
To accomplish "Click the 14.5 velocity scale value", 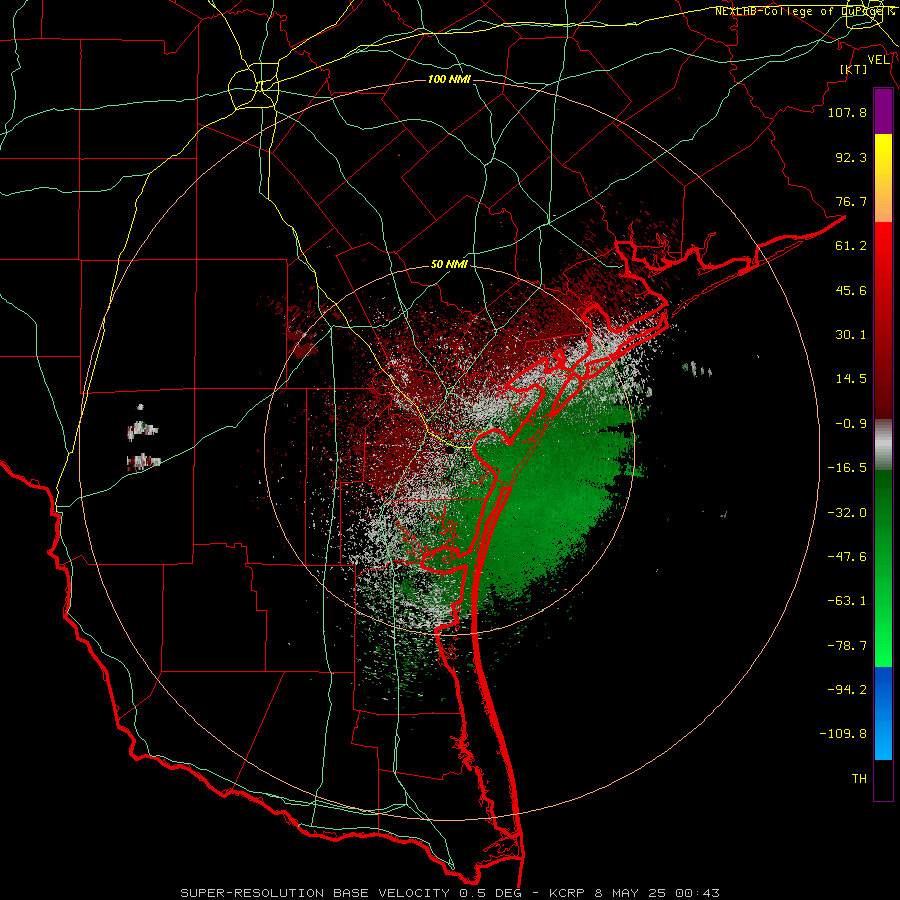I will (851, 379).
